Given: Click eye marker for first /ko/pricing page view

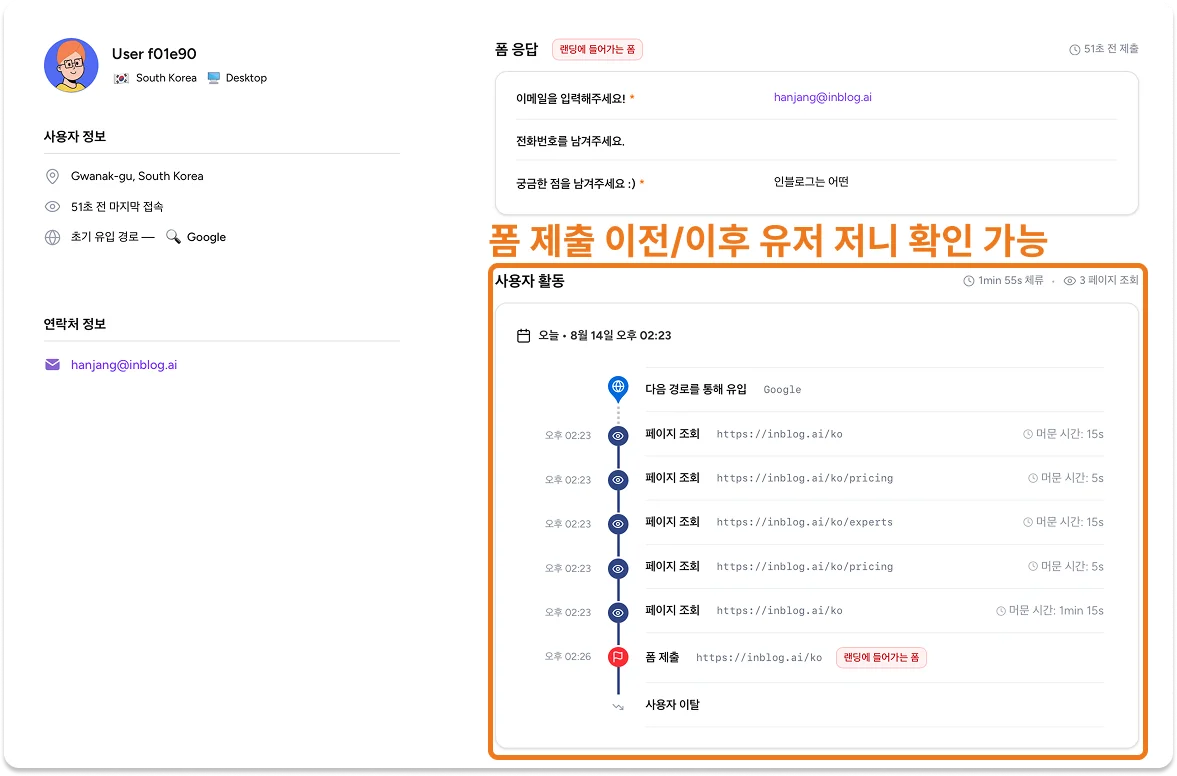Looking at the screenshot, I should tap(618, 480).
